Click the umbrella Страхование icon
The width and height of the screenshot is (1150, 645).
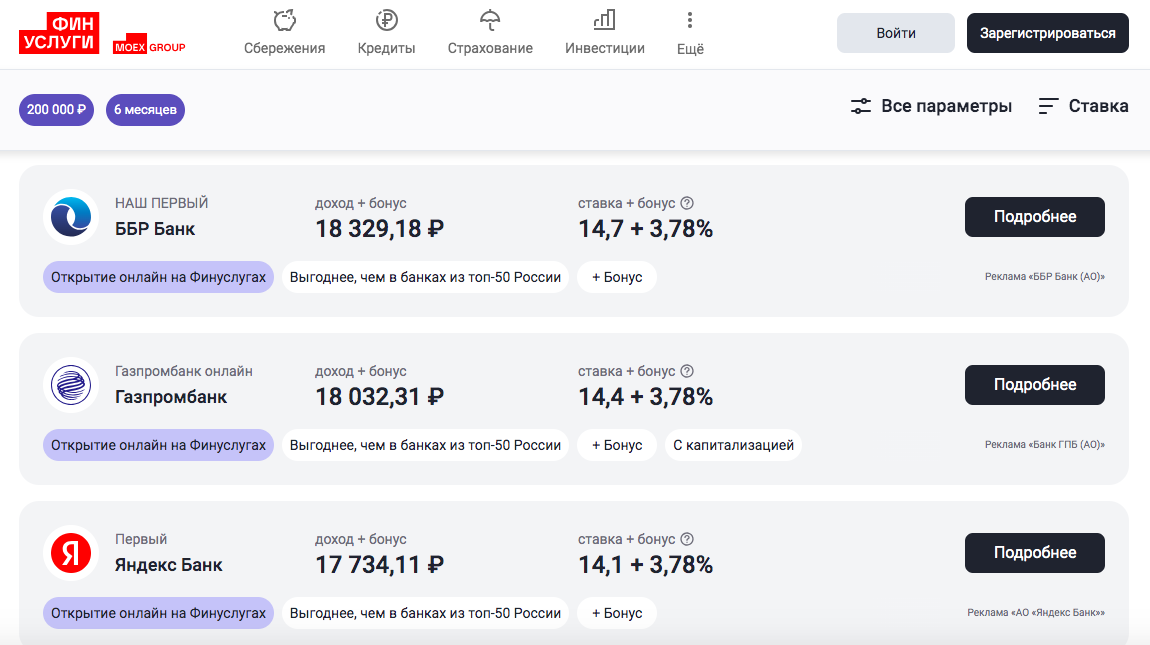point(490,20)
